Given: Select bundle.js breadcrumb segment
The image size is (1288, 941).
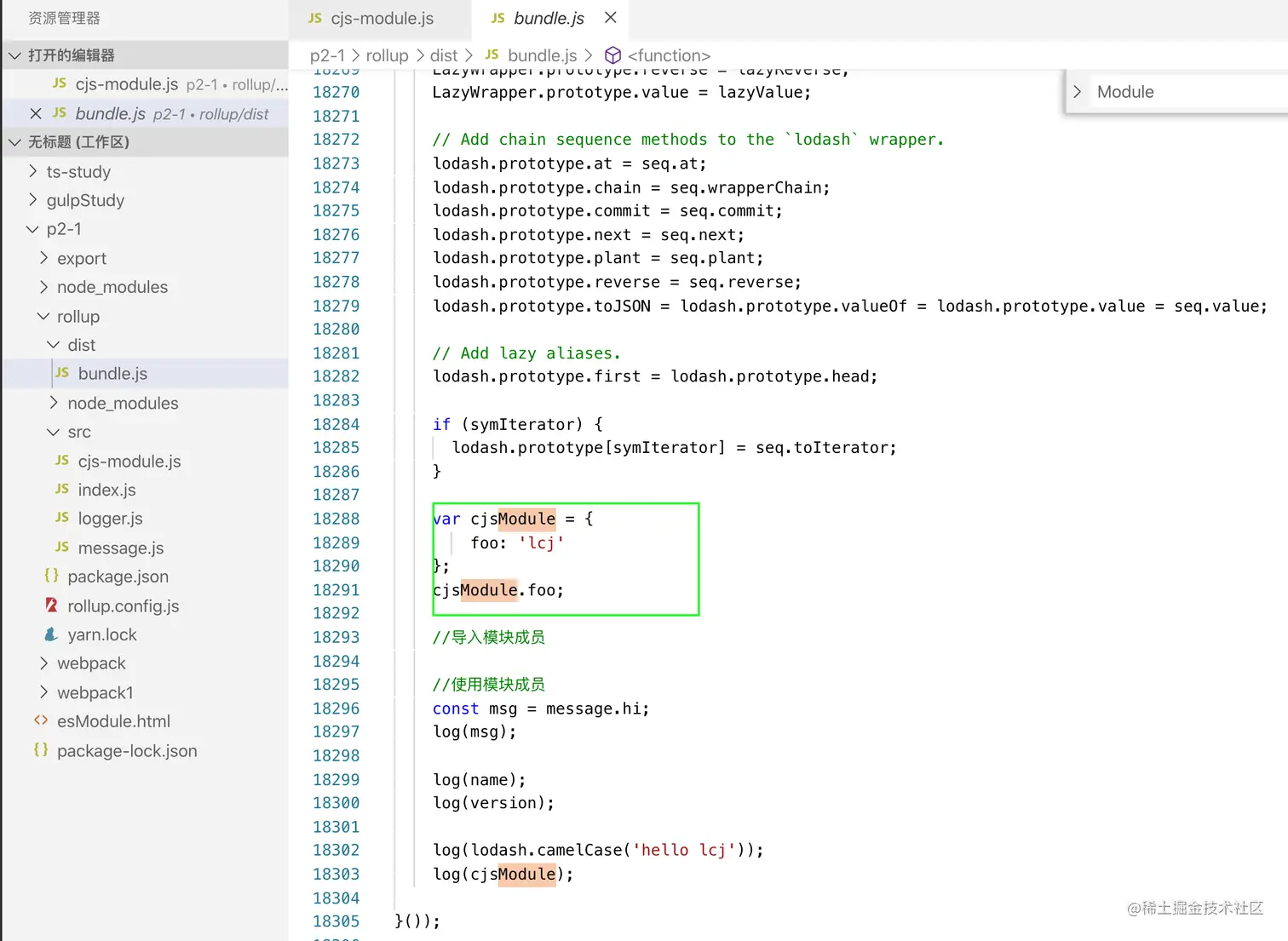Looking at the screenshot, I should click(x=543, y=55).
